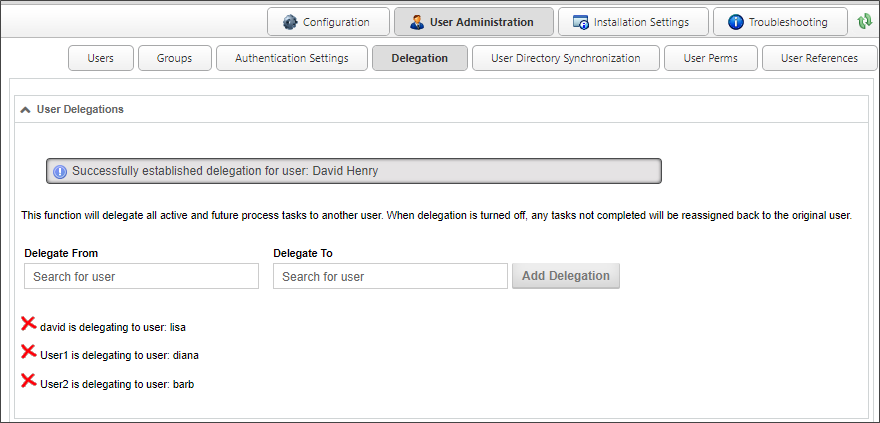Remove User2 delegation to barb
This screenshot has height=423, width=880.
(x=28, y=381)
